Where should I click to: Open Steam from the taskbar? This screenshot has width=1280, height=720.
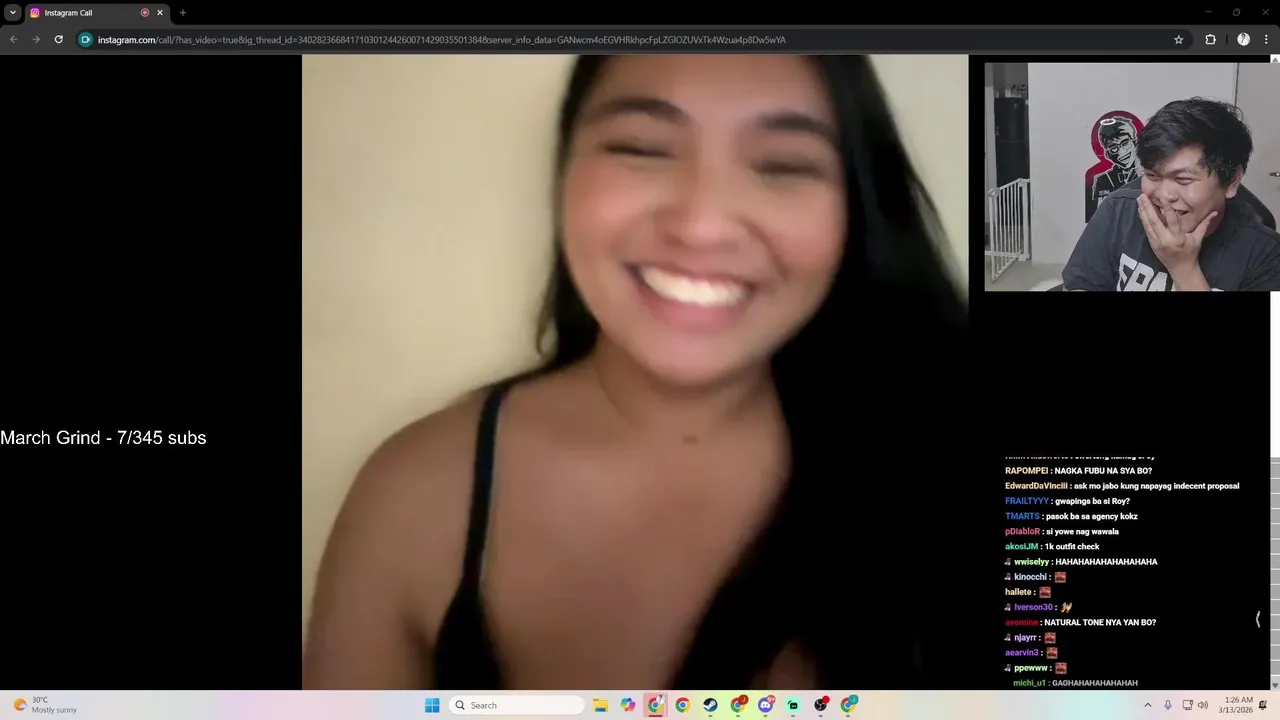click(710, 705)
